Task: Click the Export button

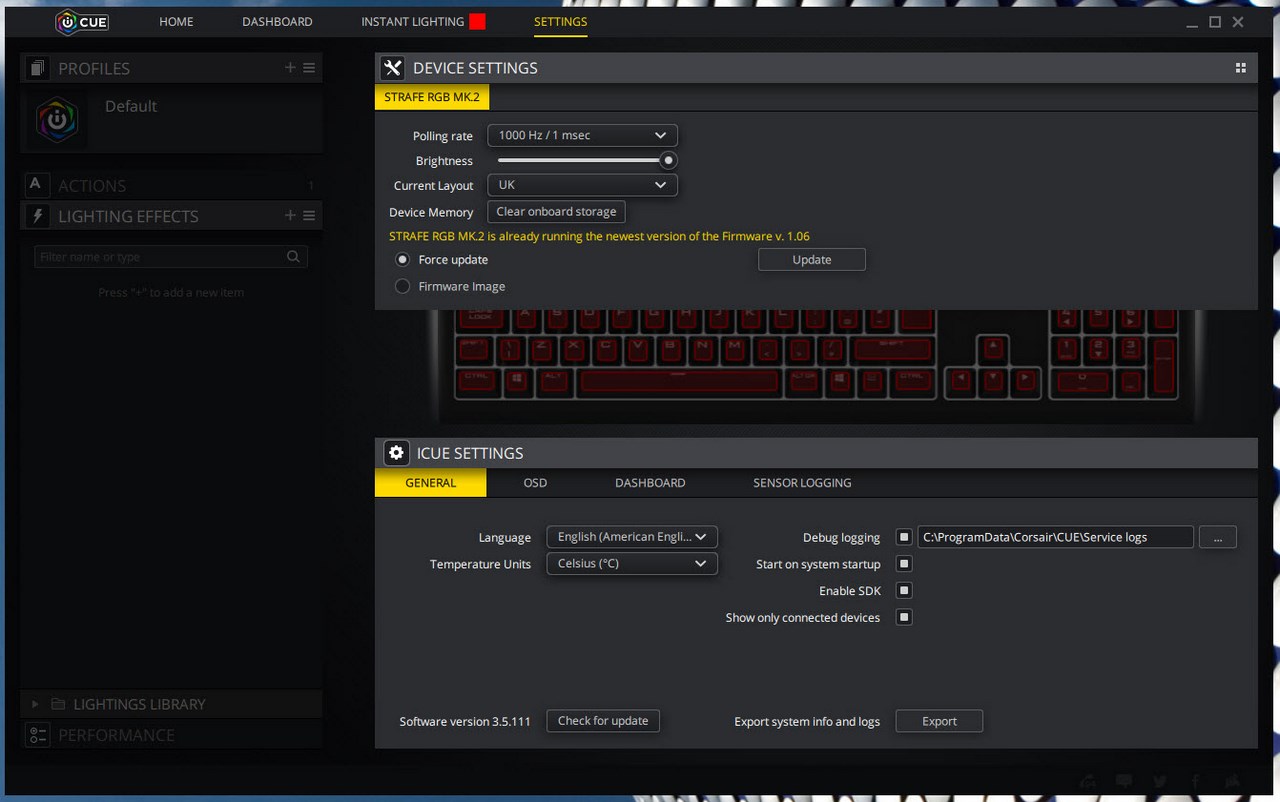Action: 939,721
